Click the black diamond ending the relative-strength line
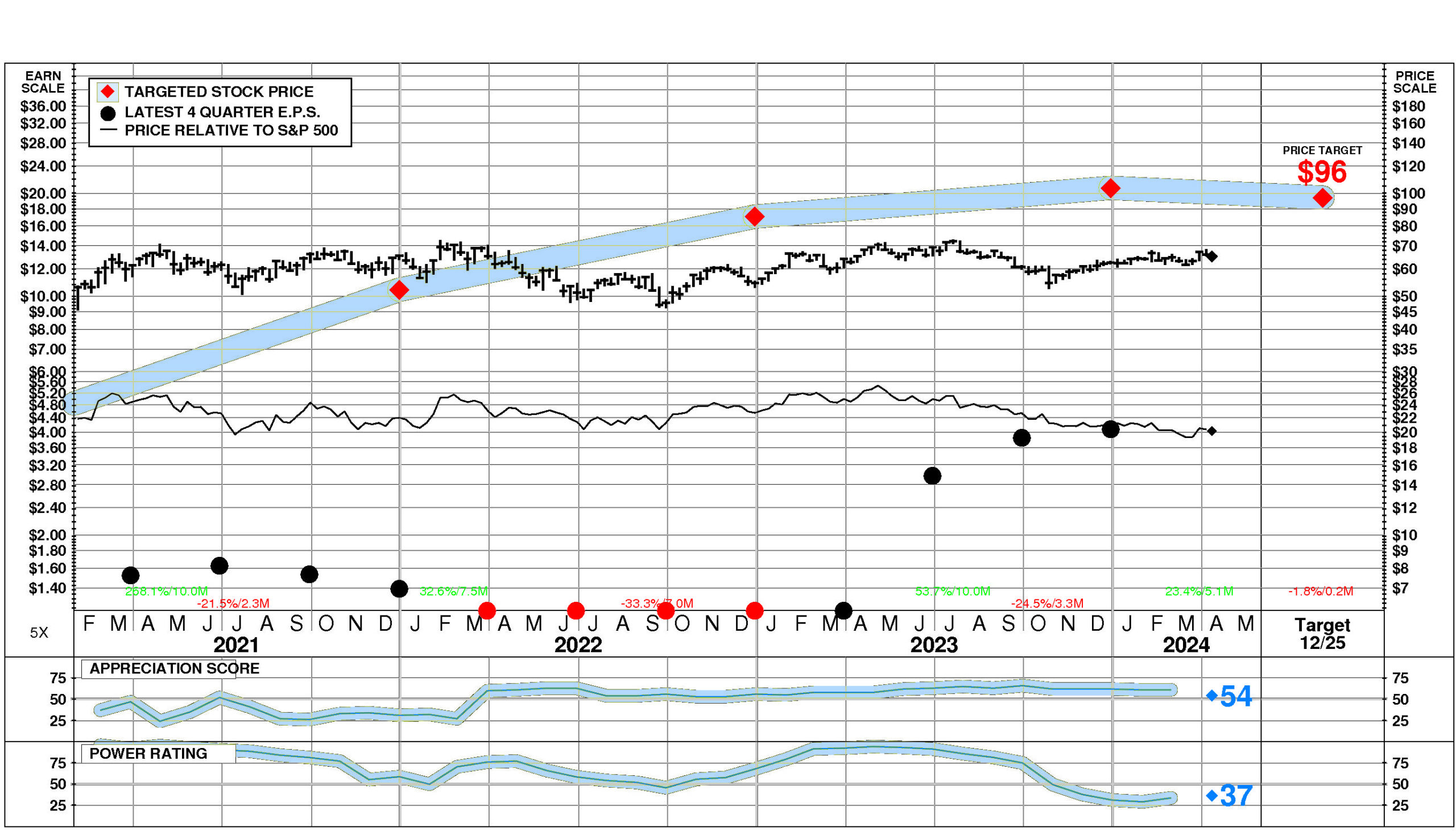This screenshot has width=1456, height=831. click(x=1212, y=431)
